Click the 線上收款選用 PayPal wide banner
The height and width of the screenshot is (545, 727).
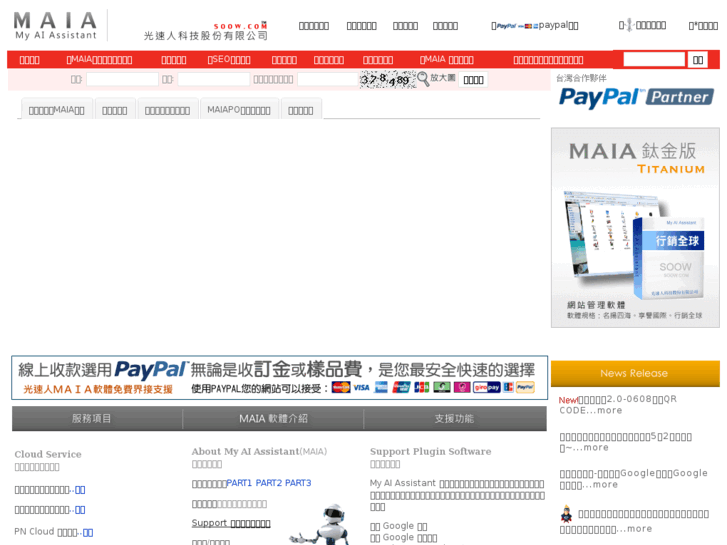click(280, 378)
